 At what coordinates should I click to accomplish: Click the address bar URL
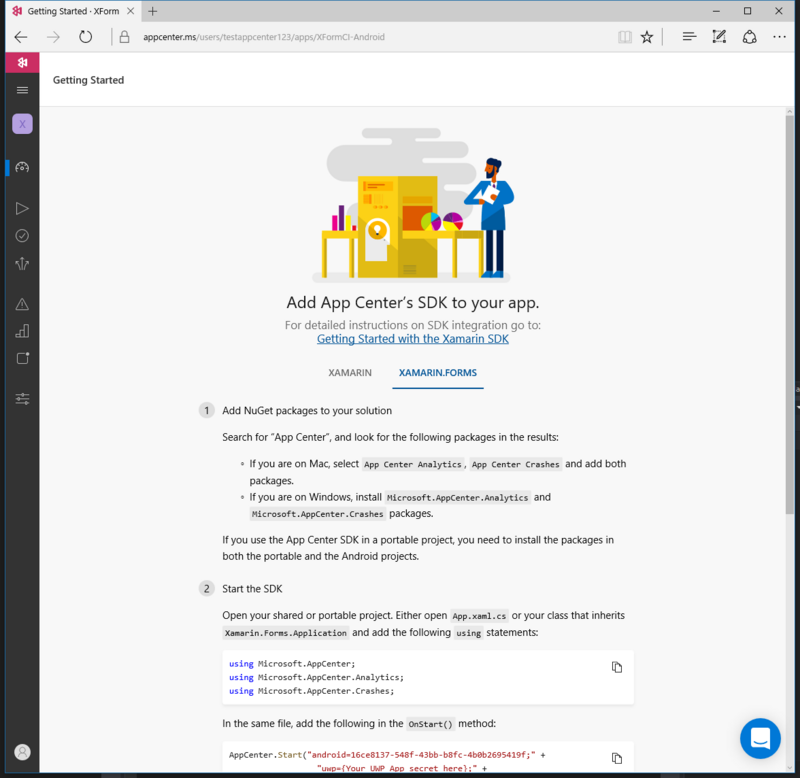(x=264, y=37)
